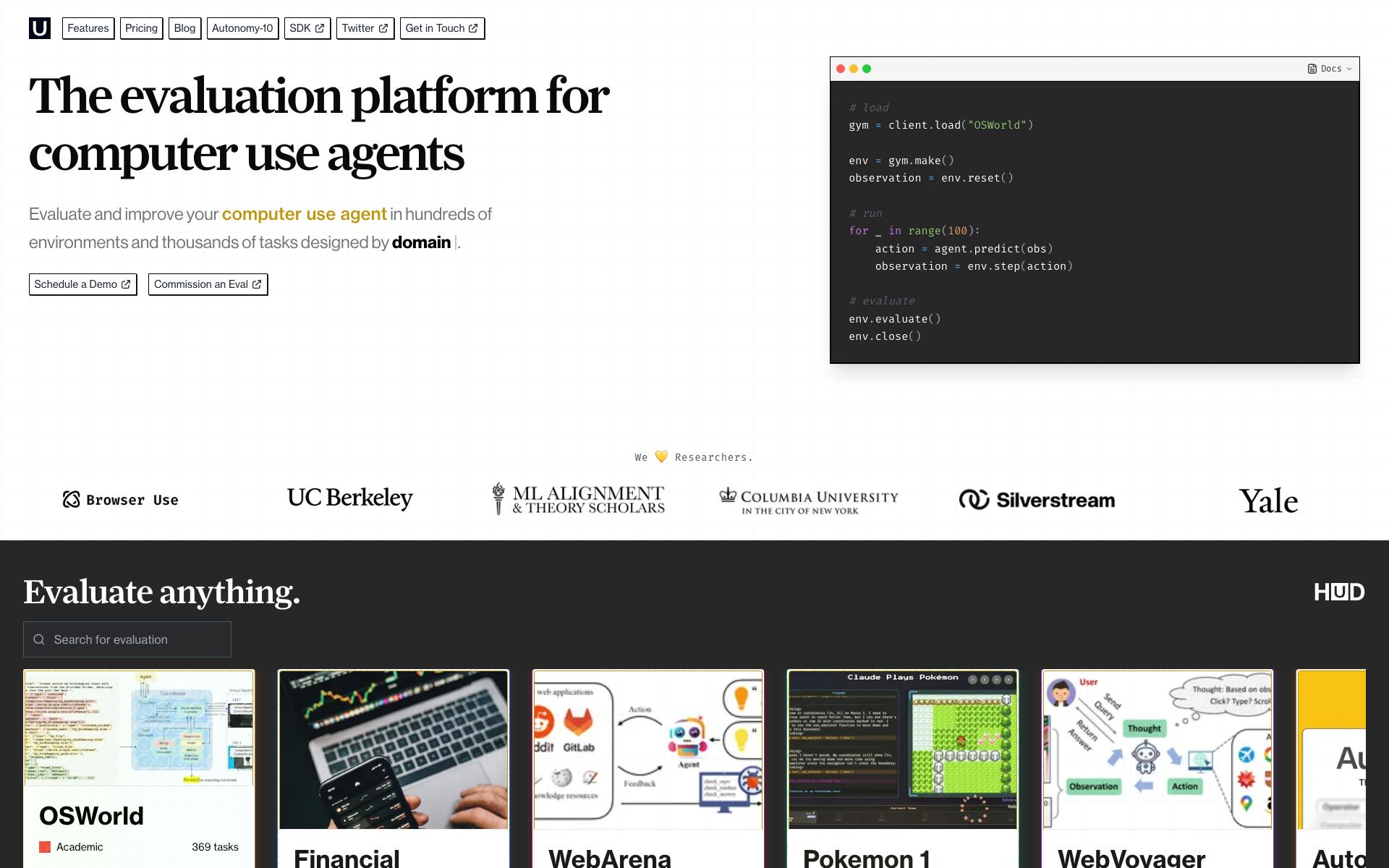Open the Claude Plays Pokemon card thumbnail

(902, 749)
